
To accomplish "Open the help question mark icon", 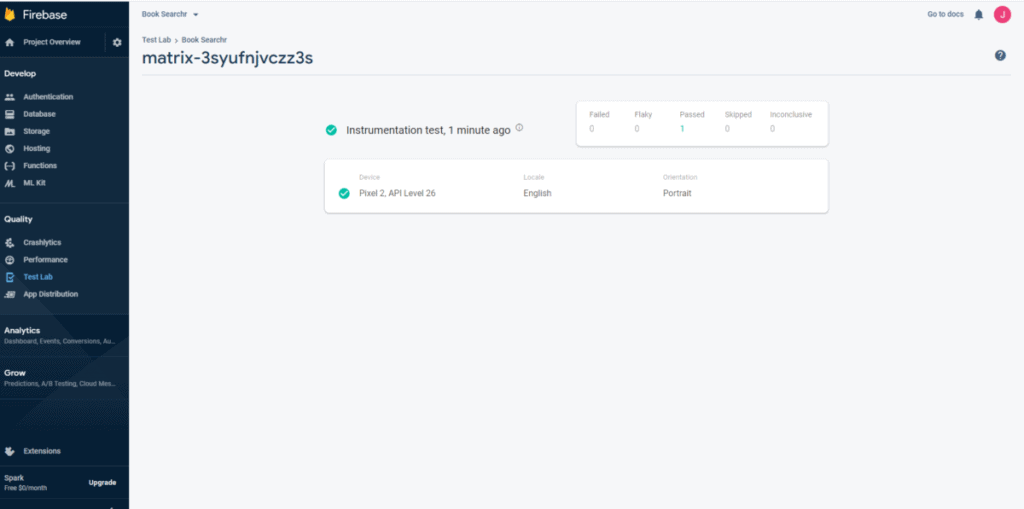I will tap(1000, 55).
